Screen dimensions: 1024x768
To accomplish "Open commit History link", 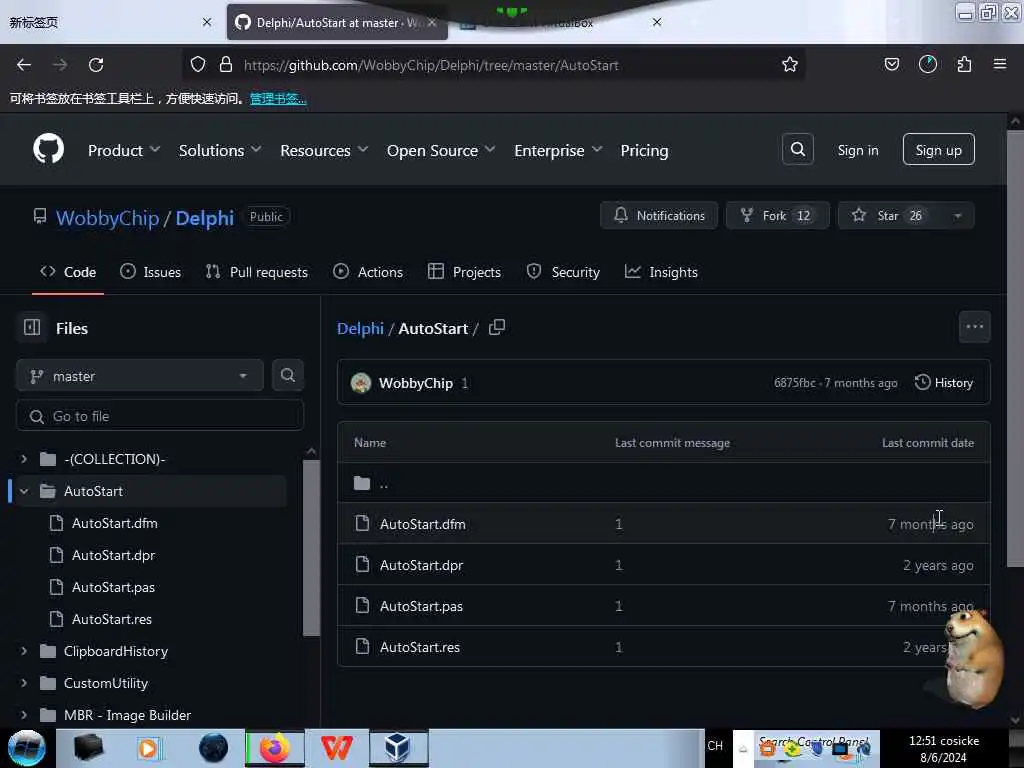I will click(944, 383).
